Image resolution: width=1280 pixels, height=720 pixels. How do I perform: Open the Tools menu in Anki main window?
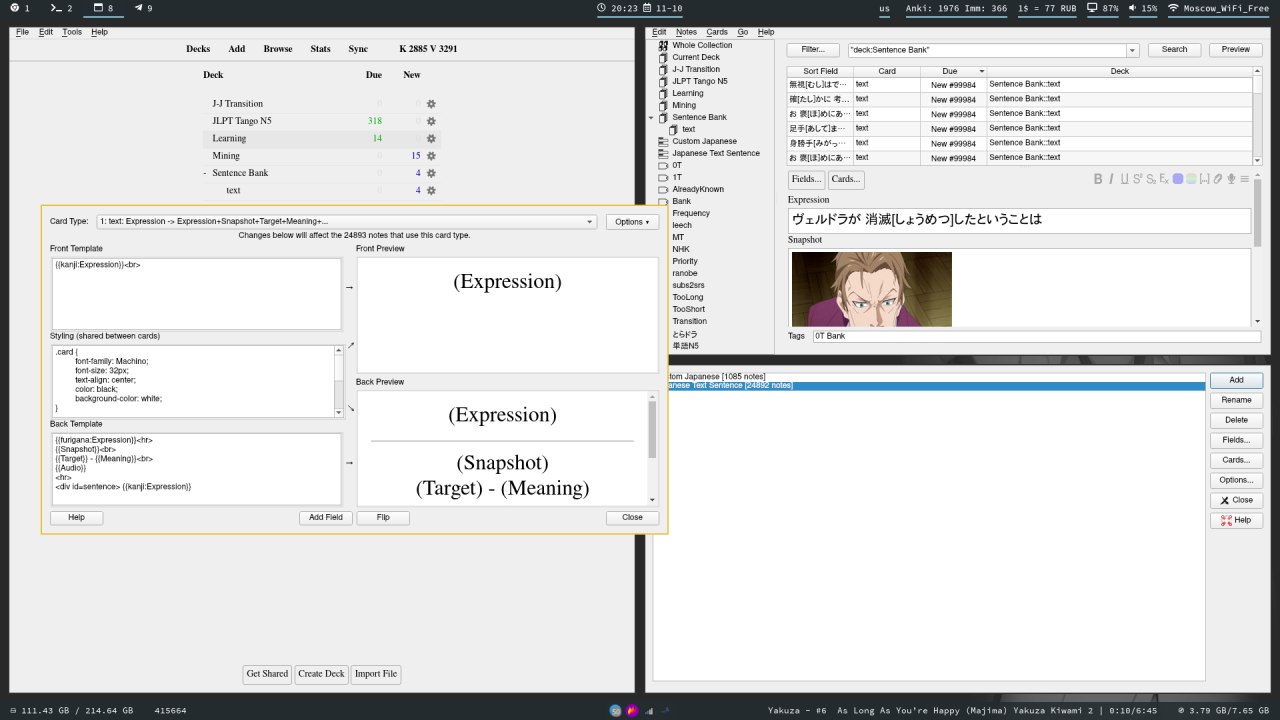(x=72, y=32)
